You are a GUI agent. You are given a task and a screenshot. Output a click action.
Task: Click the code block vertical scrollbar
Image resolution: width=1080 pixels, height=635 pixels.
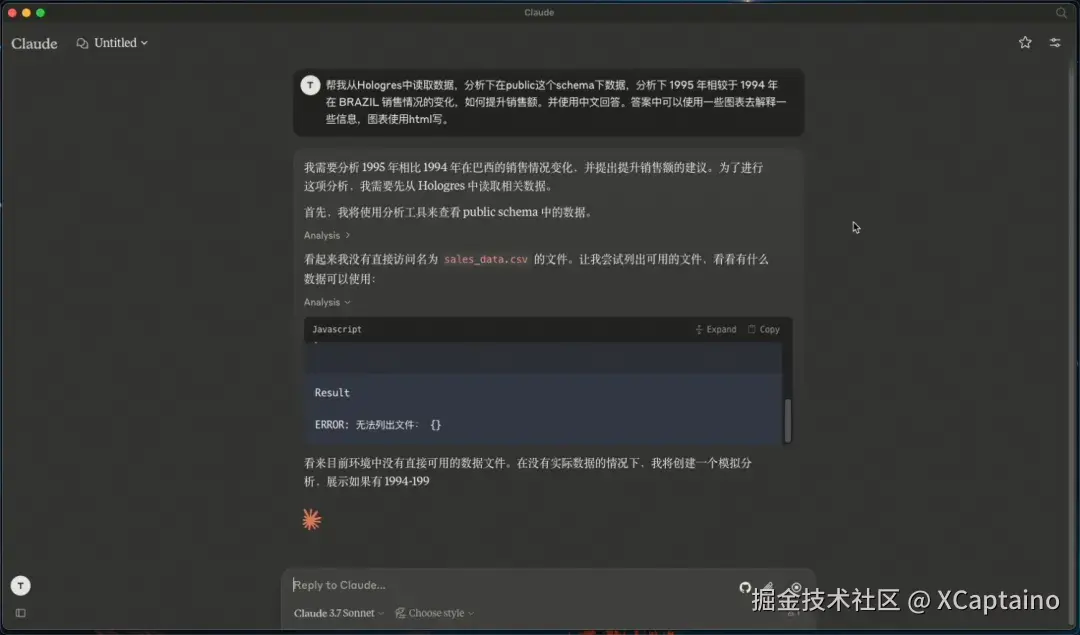pyautogui.click(x=788, y=420)
